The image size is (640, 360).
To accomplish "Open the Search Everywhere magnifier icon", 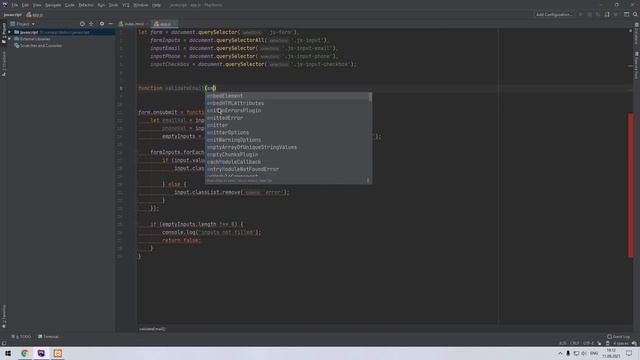I will tap(635, 15).
